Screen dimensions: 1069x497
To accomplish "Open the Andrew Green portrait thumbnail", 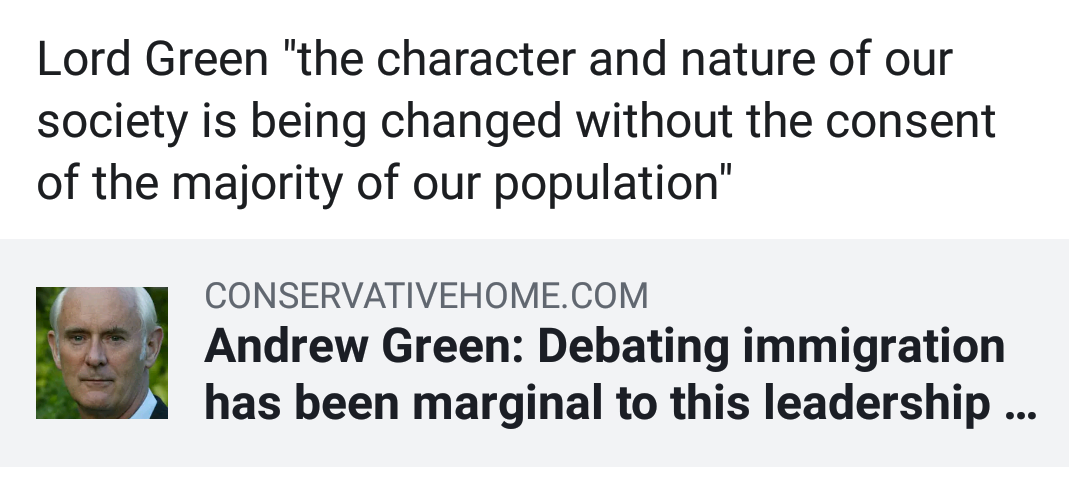I will [102, 353].
